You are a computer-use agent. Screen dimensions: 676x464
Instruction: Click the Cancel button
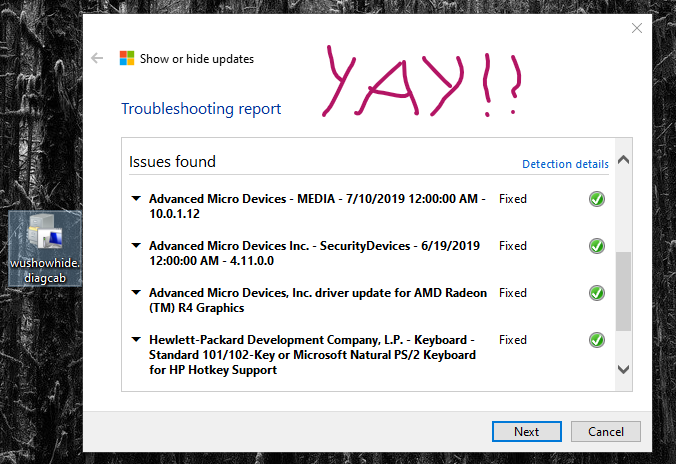606,431
